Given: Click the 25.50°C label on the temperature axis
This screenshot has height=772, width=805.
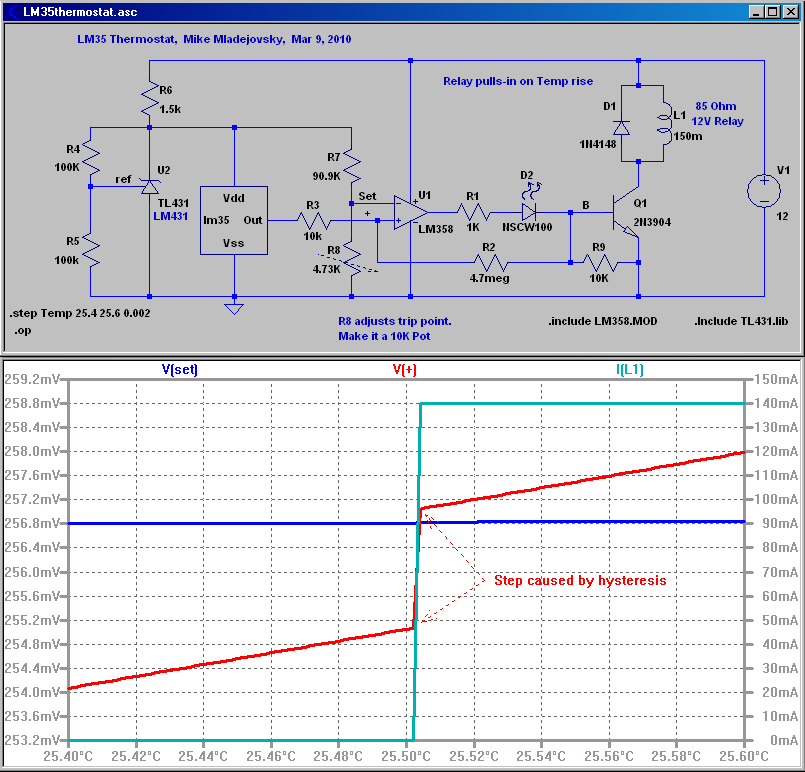Looking at the screenshot, I should pos(406,756).
